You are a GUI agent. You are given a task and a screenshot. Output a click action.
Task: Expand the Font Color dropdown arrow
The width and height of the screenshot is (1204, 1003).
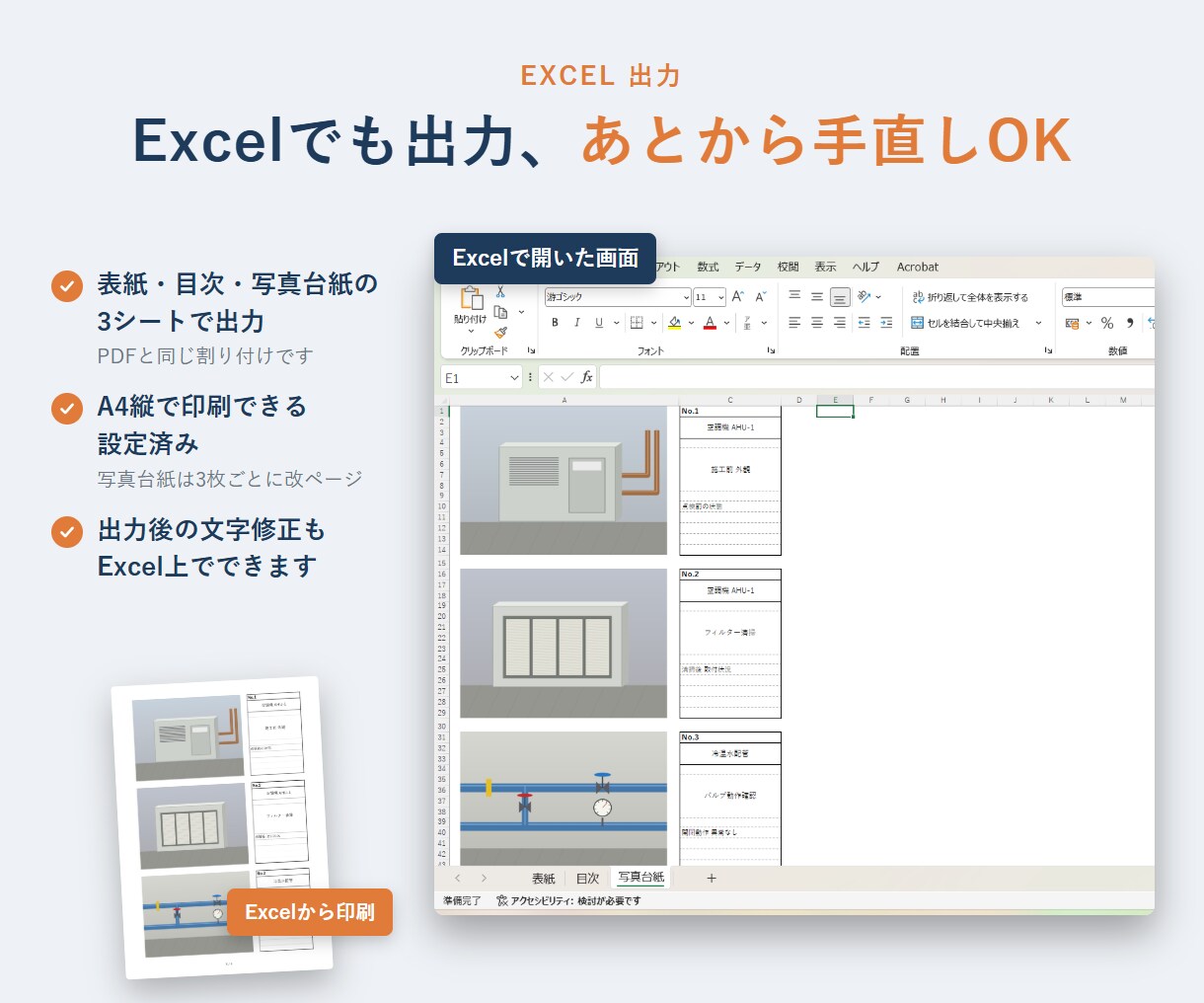[726, 323]
